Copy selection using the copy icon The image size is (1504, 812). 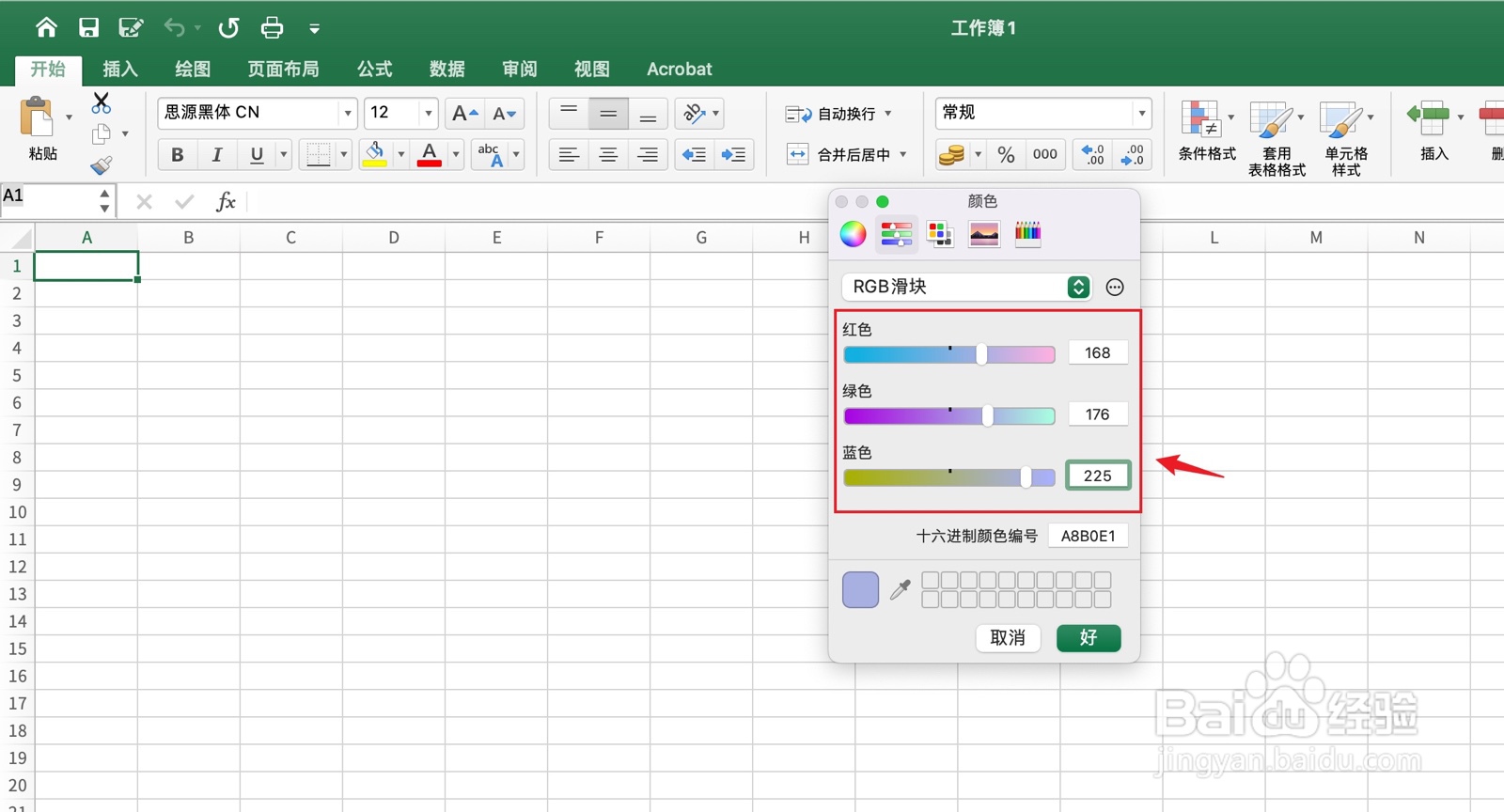(x=102, y=133)
